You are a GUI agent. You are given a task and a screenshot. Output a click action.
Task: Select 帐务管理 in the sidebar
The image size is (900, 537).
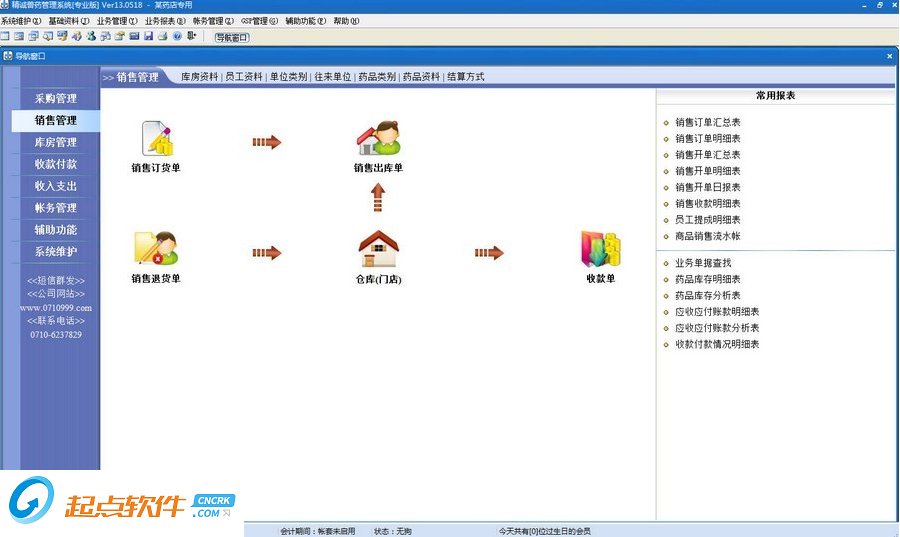[x=56, y=208]
